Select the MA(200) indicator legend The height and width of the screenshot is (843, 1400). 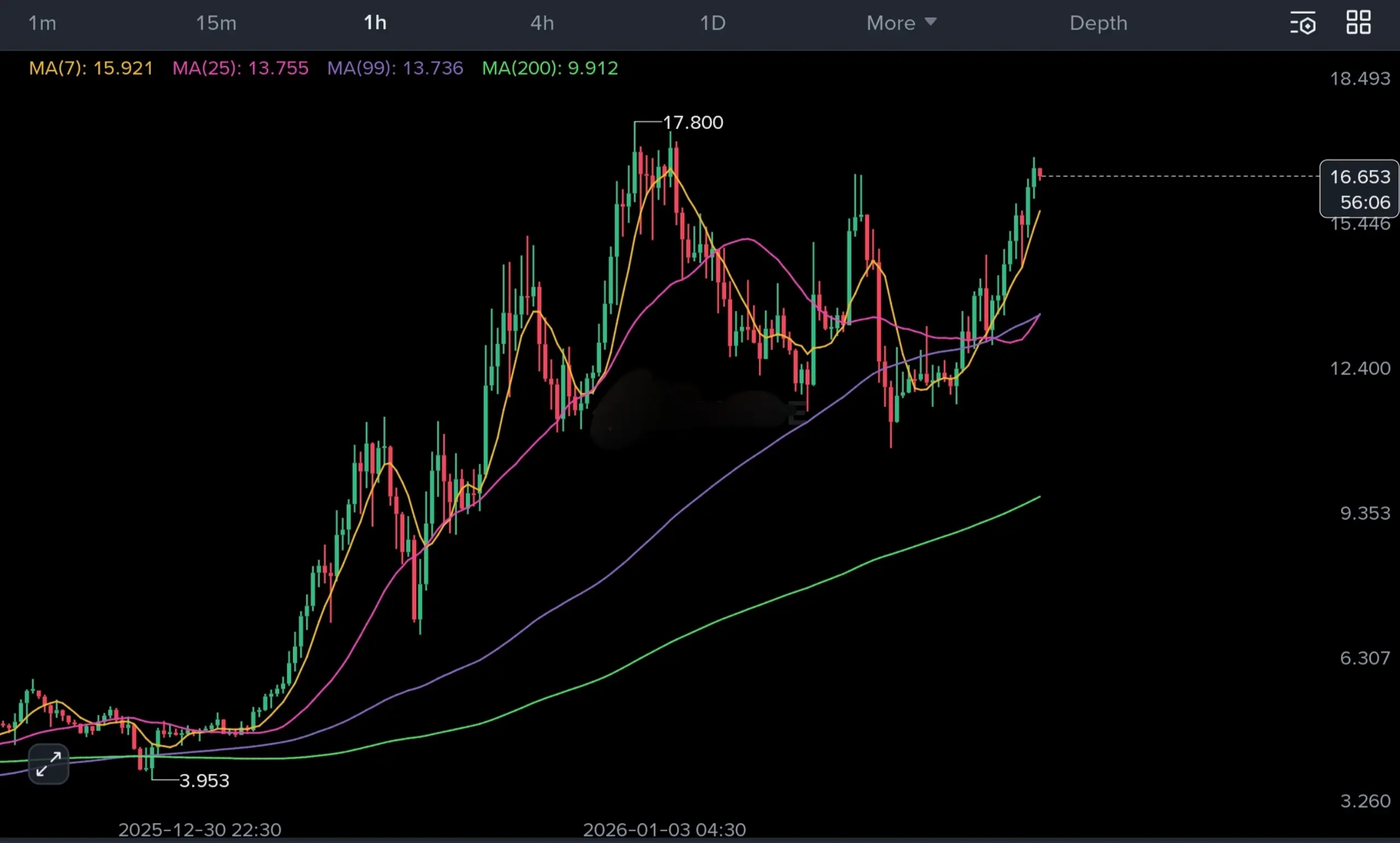550,68
